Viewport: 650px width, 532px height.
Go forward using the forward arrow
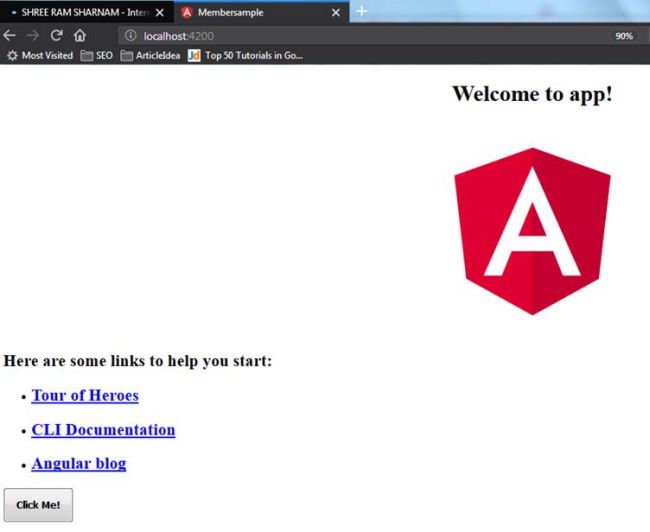(x=32, y=36)
